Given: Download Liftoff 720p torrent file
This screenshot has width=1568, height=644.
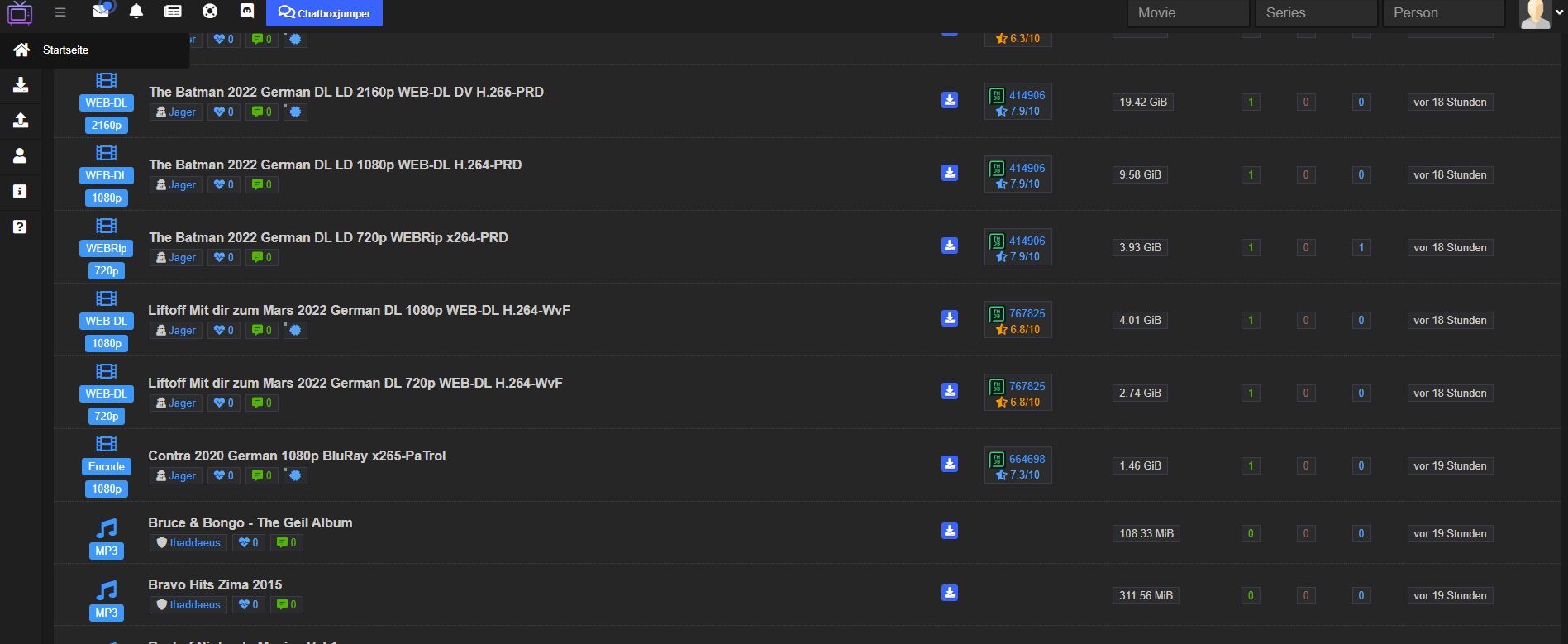Looking at the screenshot, I should [x=950, y=391].
